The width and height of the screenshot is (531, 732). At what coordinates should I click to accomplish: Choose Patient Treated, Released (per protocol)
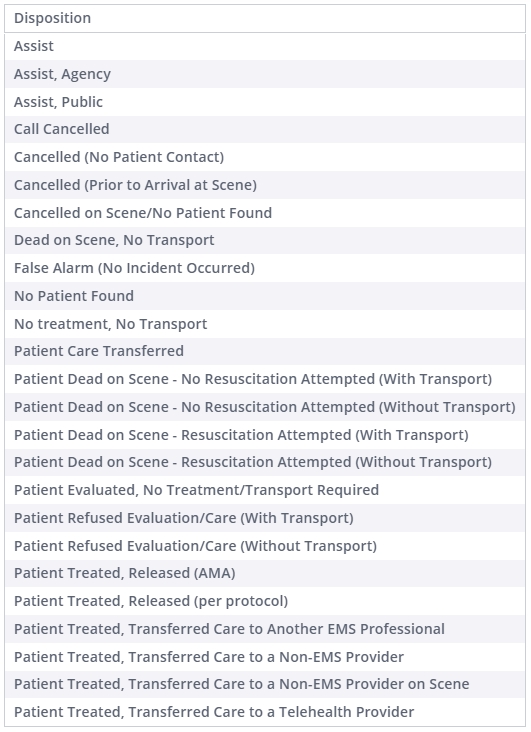(265, 601)
